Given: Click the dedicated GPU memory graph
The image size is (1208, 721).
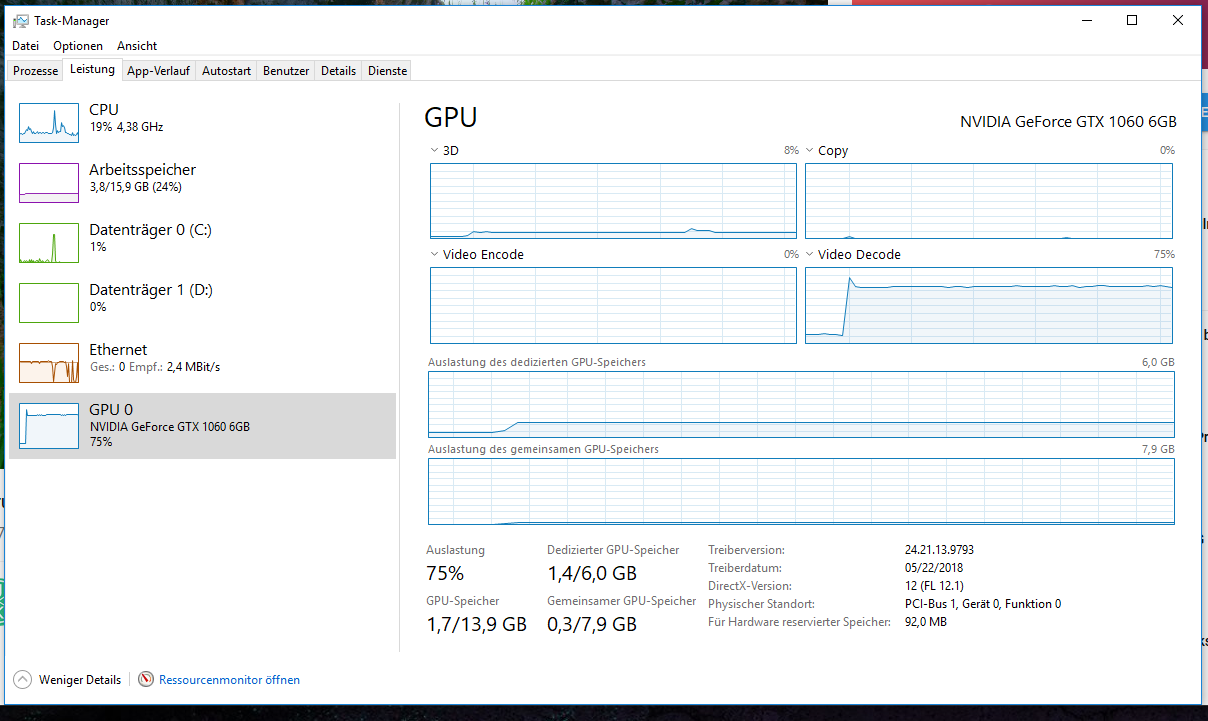Looking at the screenshot, I should (801, 404).
